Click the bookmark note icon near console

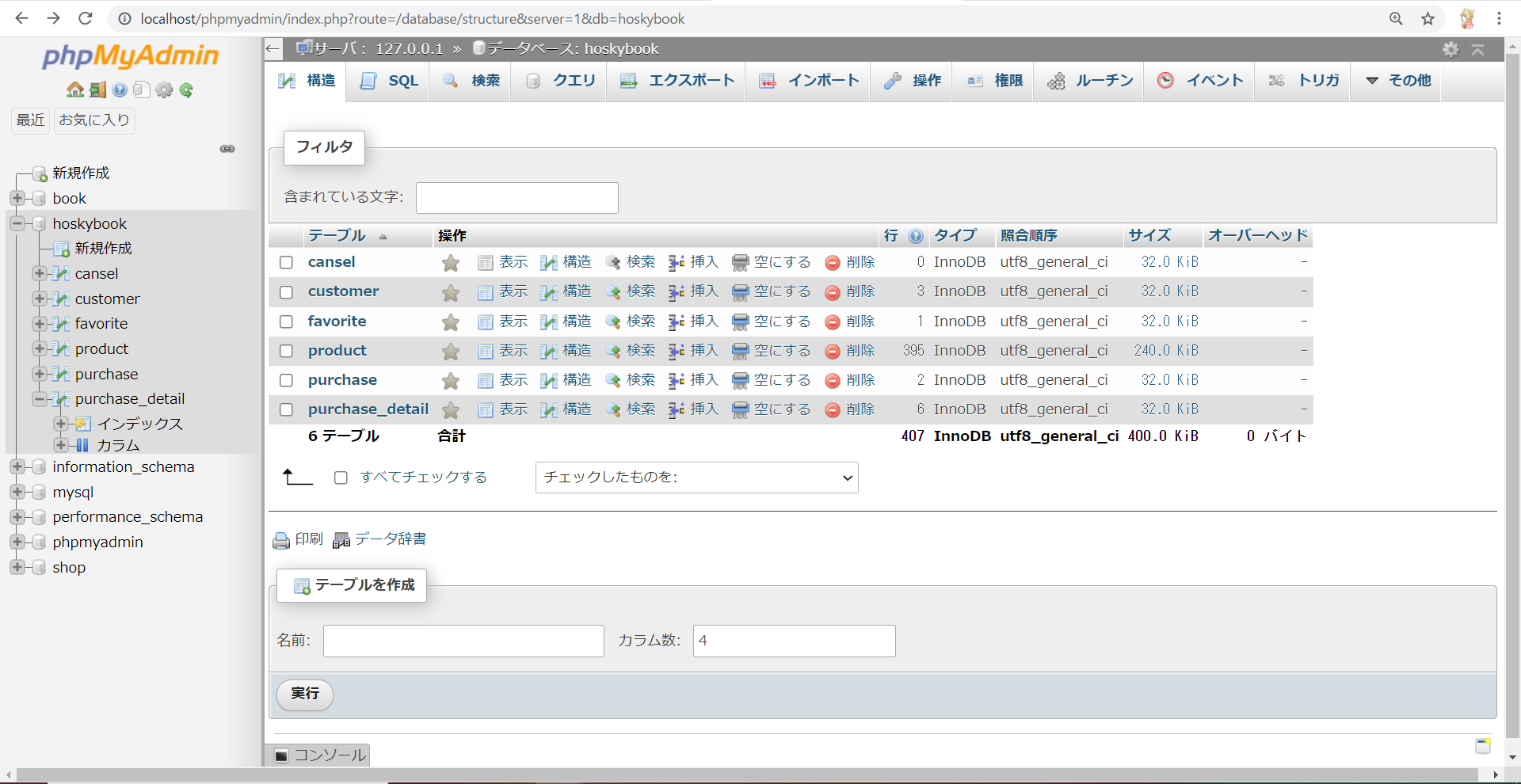[1483, 746]
